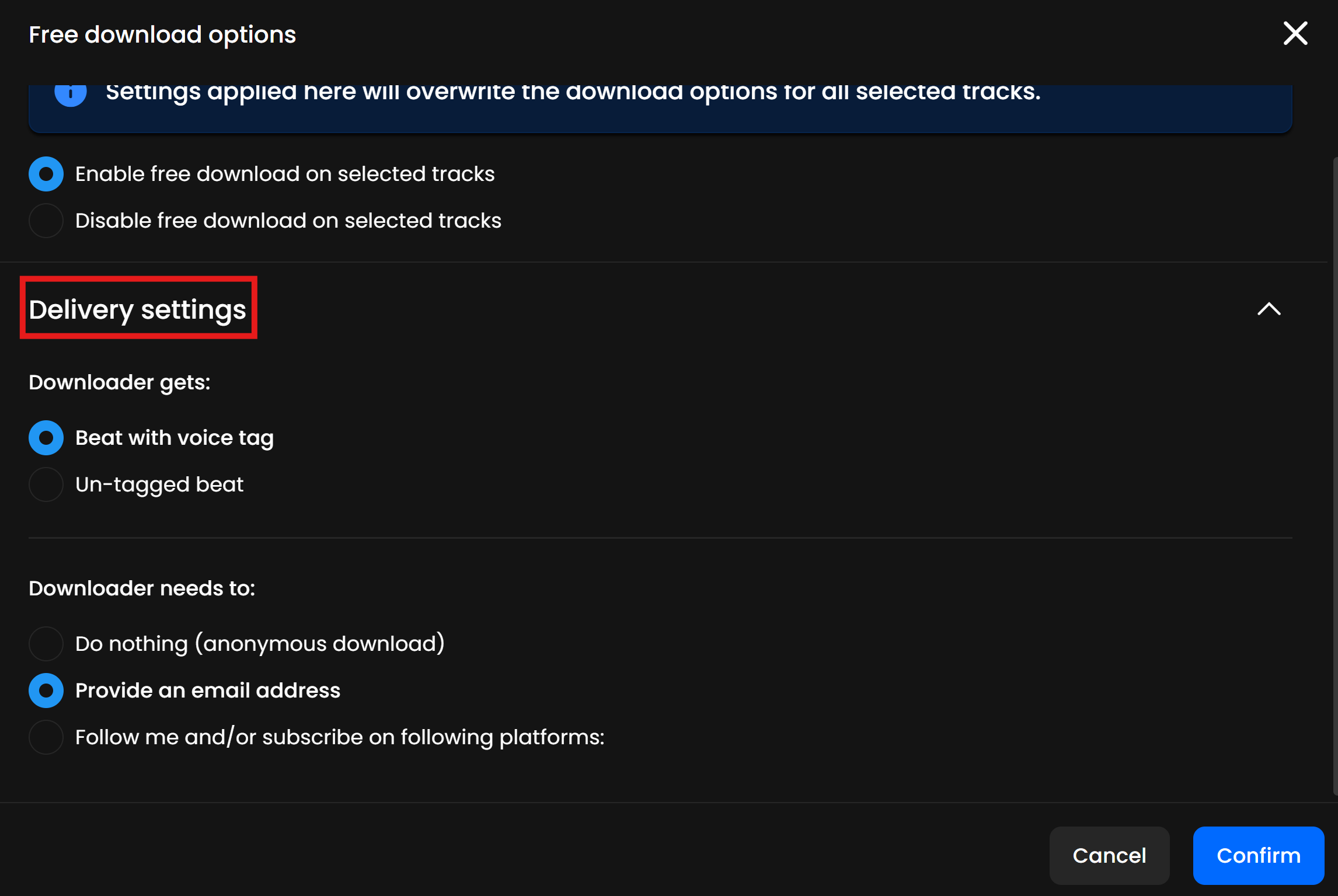Close the Free download options dialog
Image resolution: width=1338 pixels, height=896 pixels.
tap(1295, 33)
